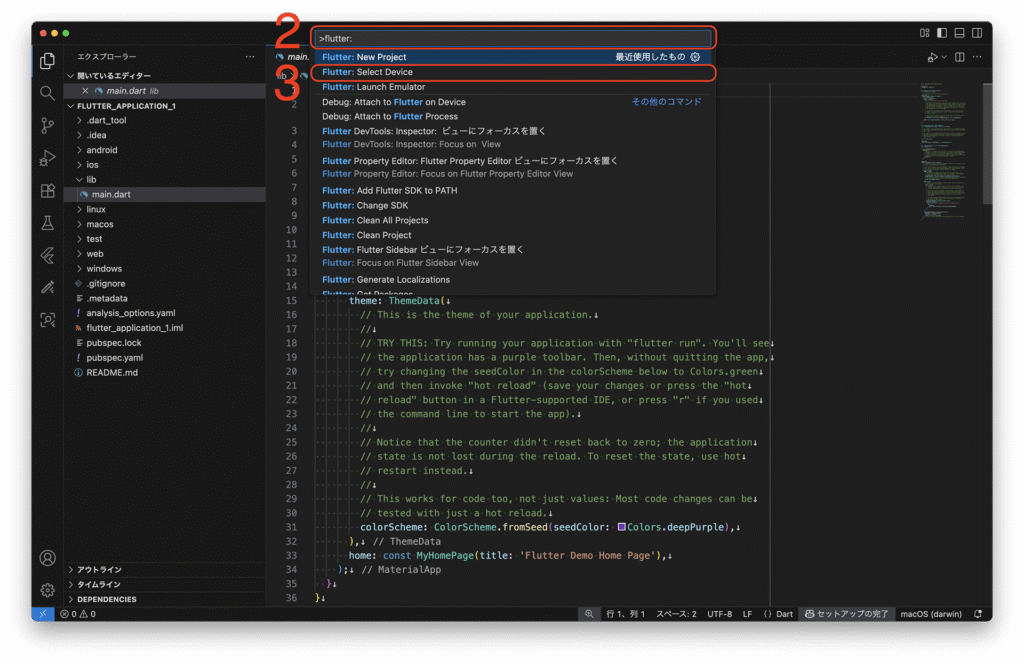This screenshot has width=1024, height=663.
Task: Expand the DEPENDENCIES section
Action: 106,599
